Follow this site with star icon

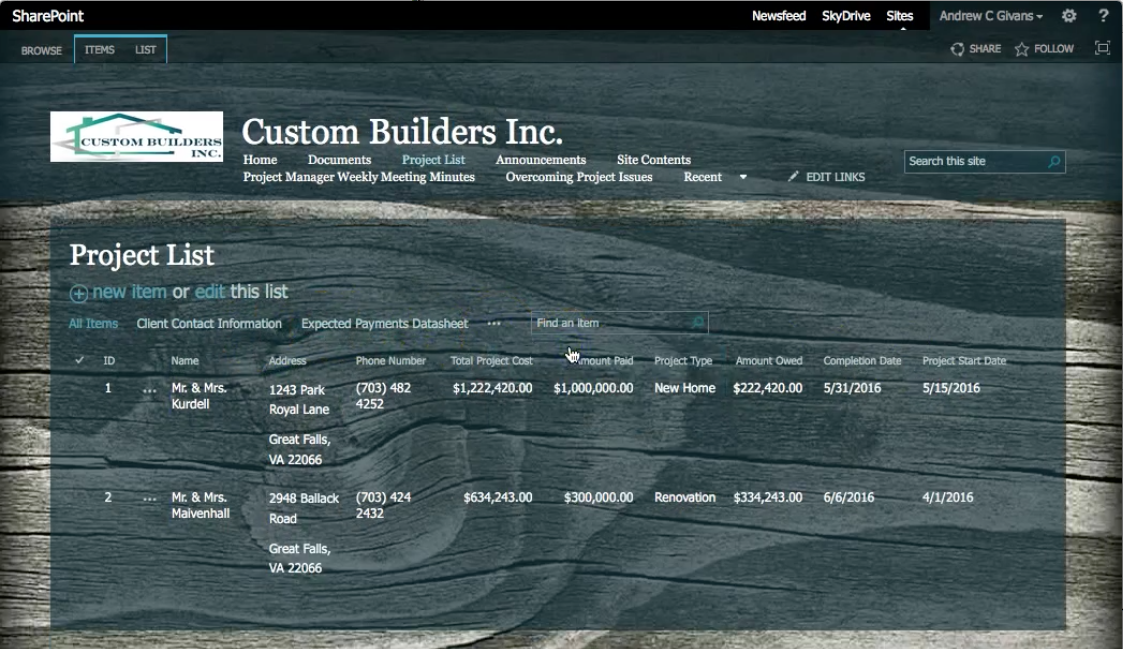pyautogui.click(x=1021, y=49)
